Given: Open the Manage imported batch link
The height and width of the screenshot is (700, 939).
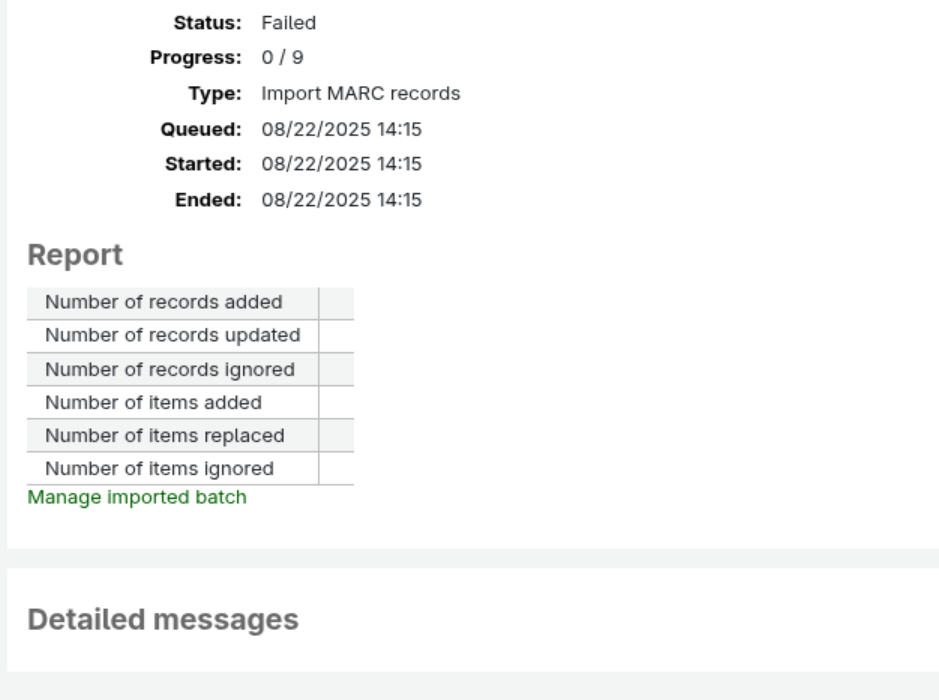Looking at the screenshot, I should click(136, 497).
